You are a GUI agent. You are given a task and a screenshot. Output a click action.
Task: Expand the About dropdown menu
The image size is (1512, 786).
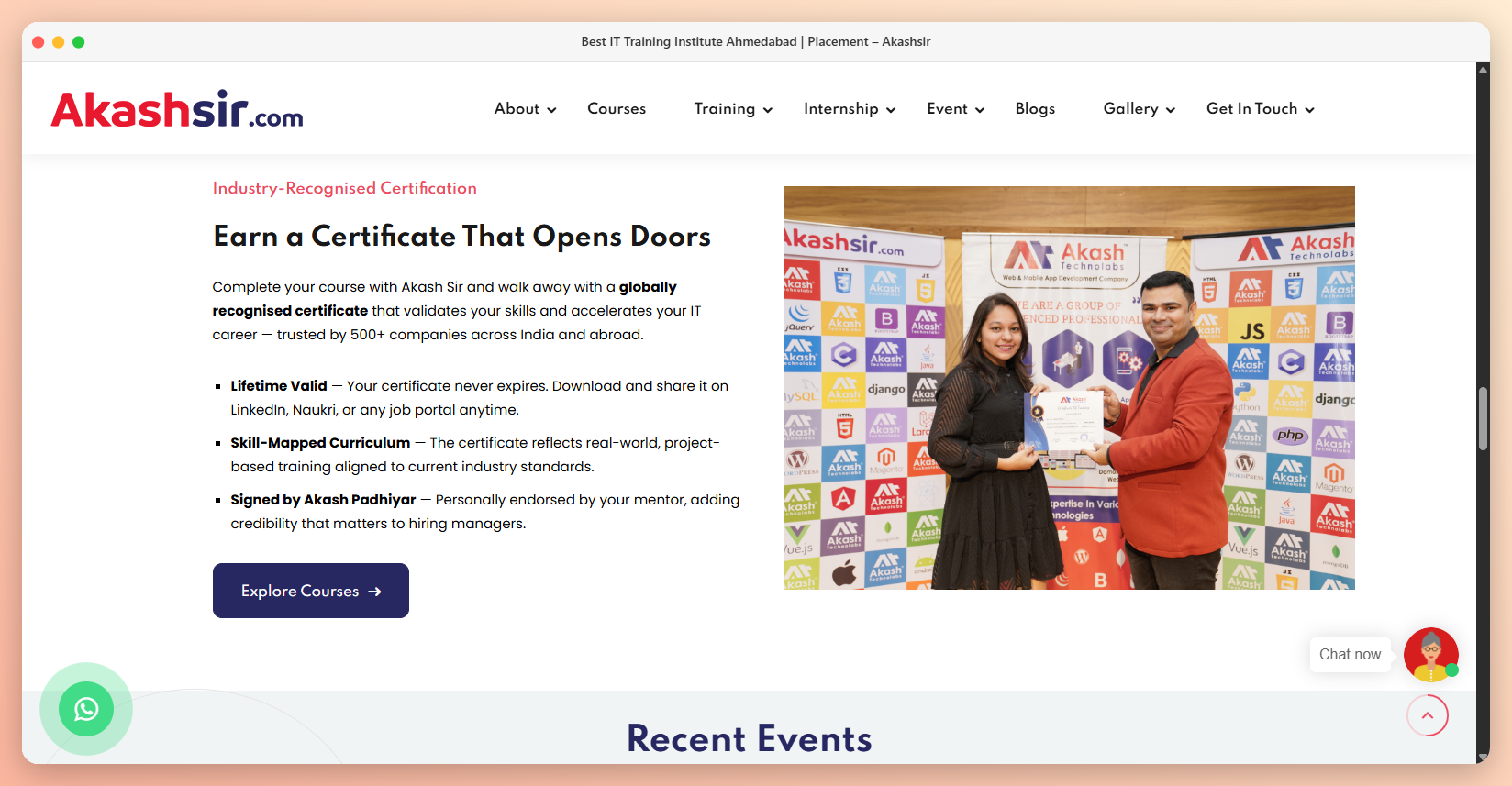point(526,109)
